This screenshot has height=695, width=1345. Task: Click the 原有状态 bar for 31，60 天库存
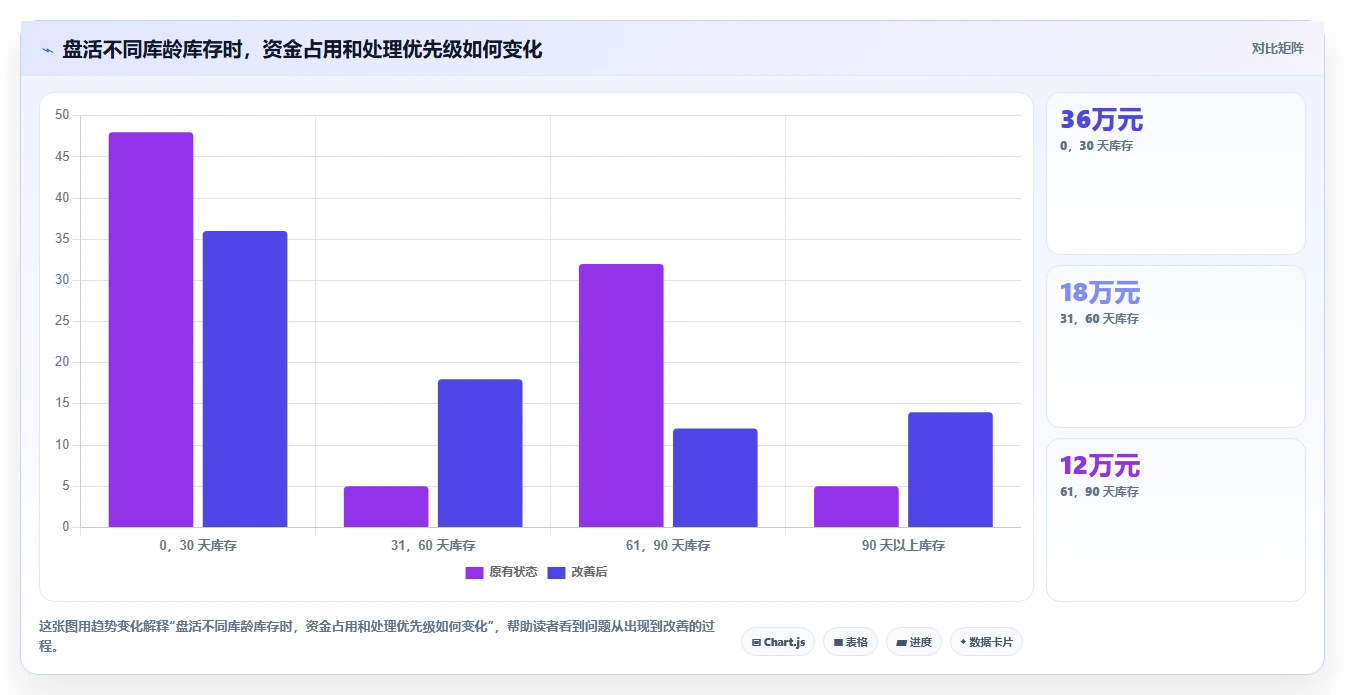pos(386,506)
